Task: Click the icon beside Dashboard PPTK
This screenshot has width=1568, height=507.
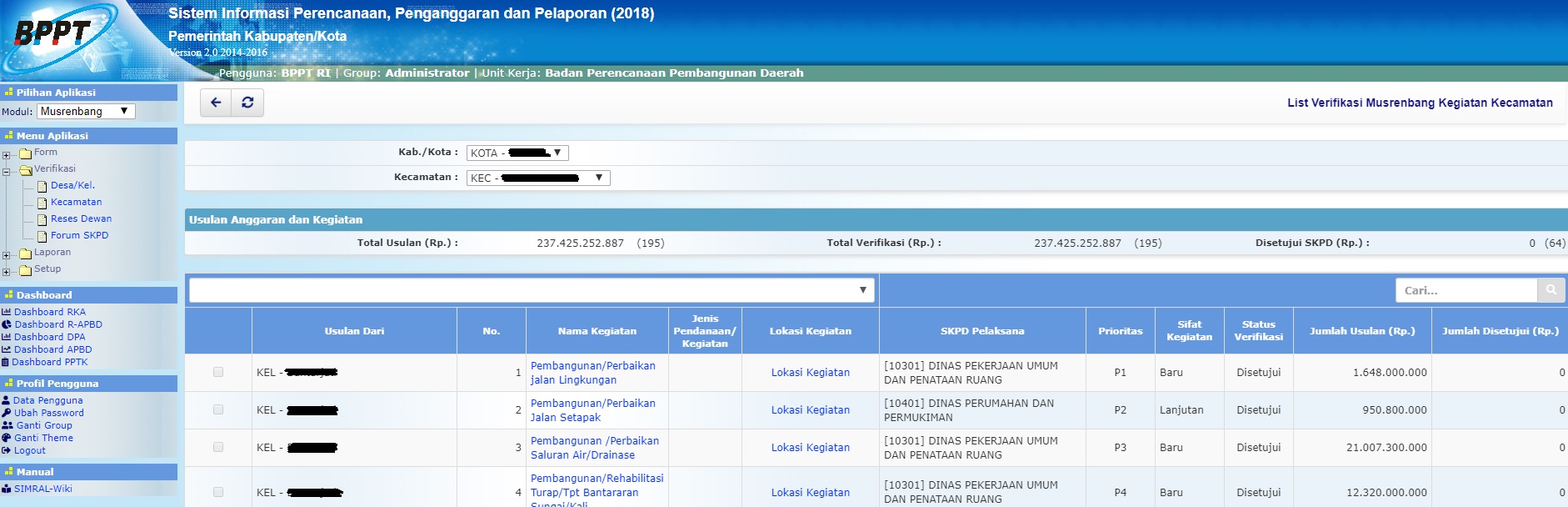Action: pos(6,362)
